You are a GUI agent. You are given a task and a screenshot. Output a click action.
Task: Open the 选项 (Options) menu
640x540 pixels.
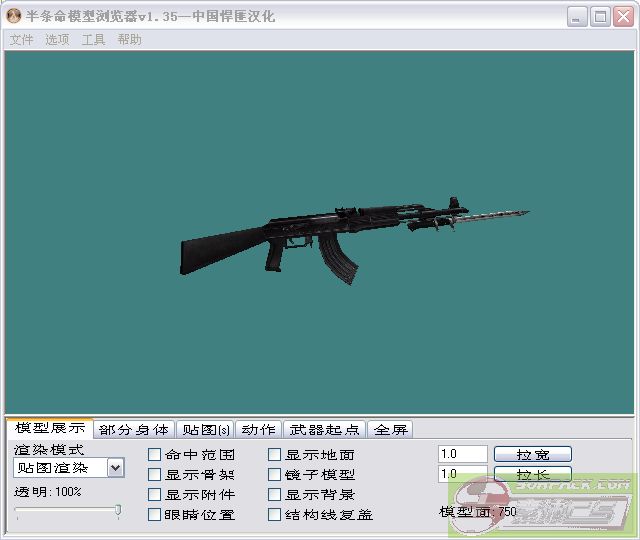click(x=57, y=40)
